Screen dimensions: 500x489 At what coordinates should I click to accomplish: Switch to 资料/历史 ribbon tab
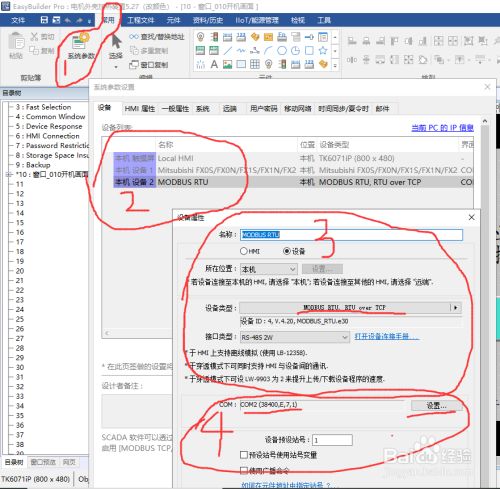(208, 20)
